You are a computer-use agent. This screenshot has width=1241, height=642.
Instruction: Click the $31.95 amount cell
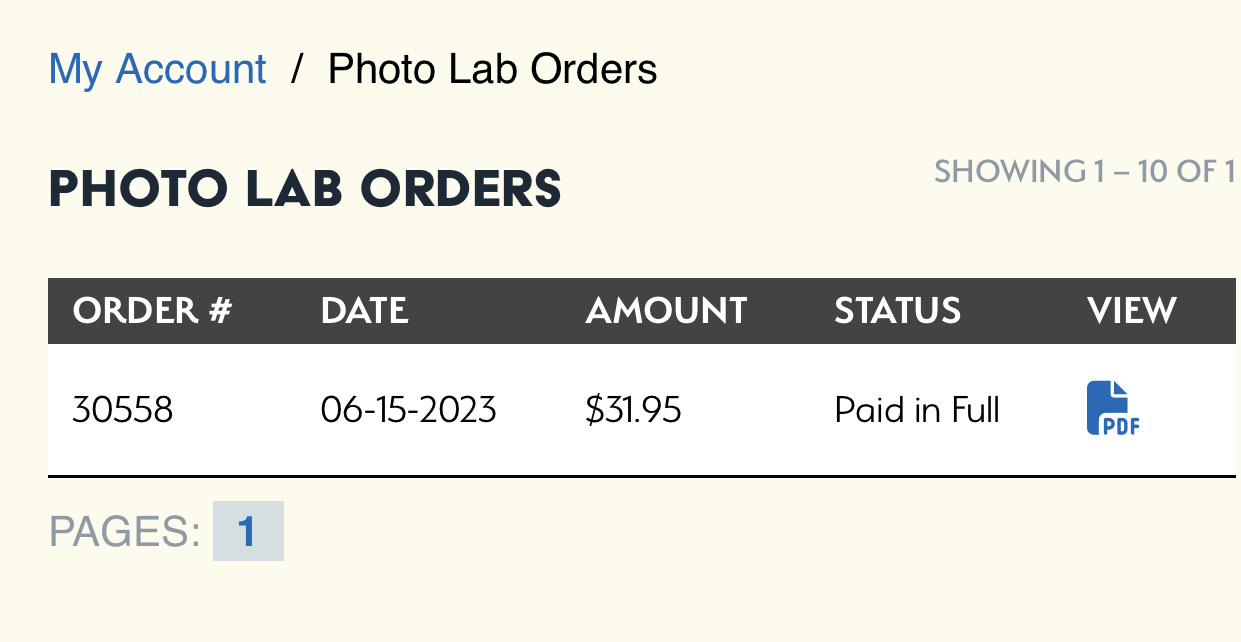pos(633,410)
